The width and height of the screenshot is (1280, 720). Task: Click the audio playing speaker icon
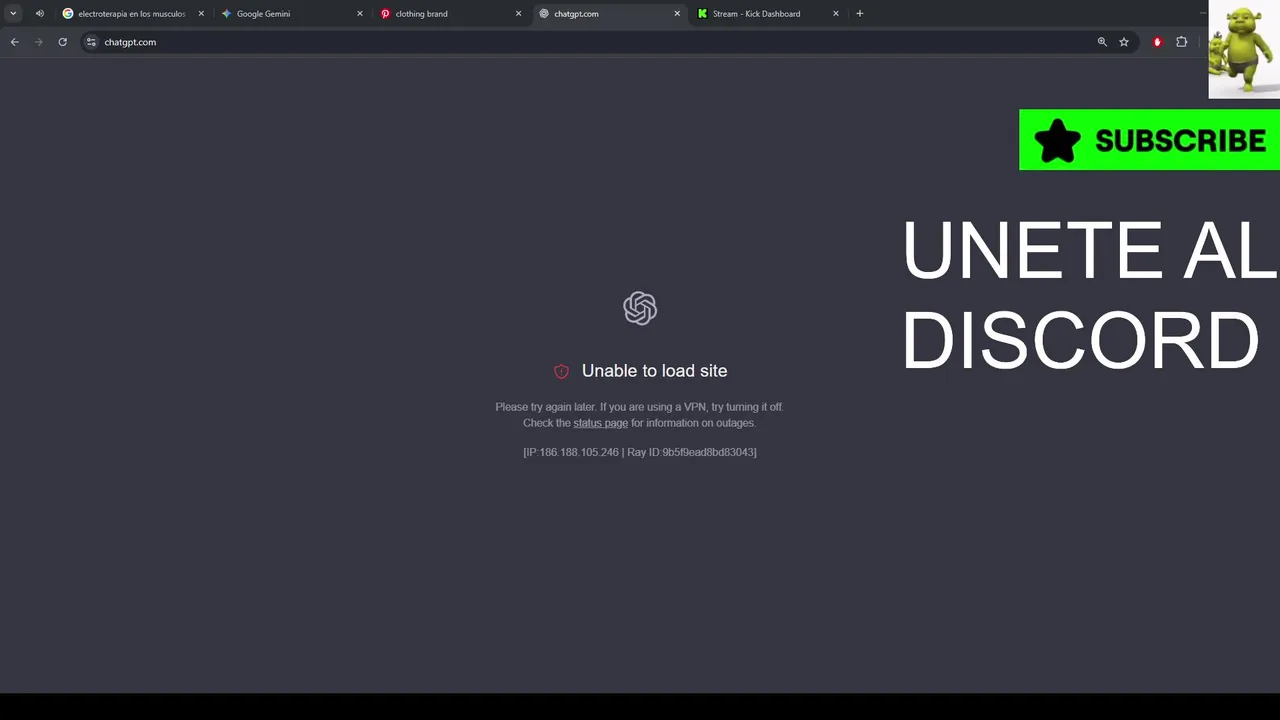pyautogui.click(x=40, y=14)
